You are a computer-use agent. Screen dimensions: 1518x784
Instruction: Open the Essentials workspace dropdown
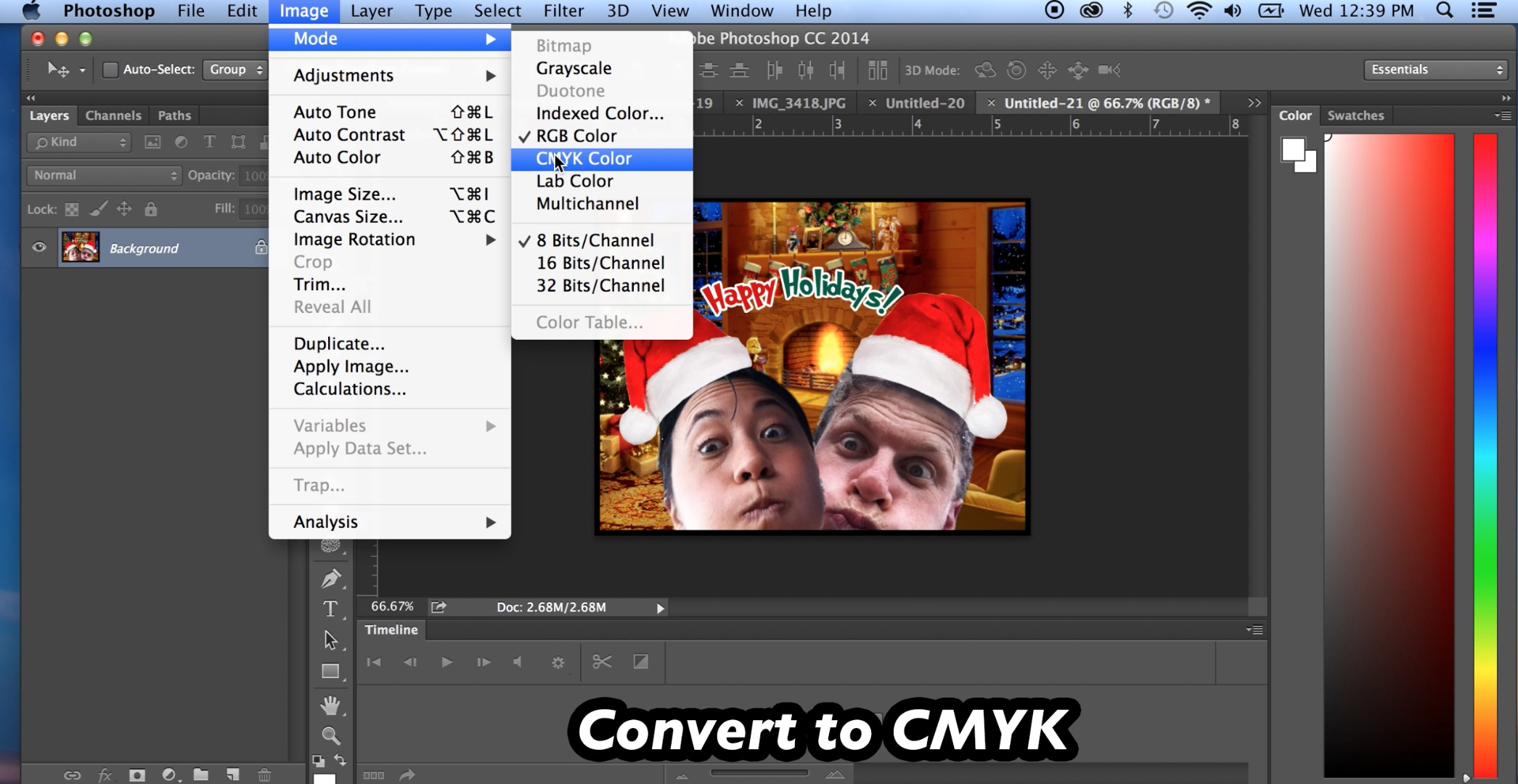(x=1435, y=70)
